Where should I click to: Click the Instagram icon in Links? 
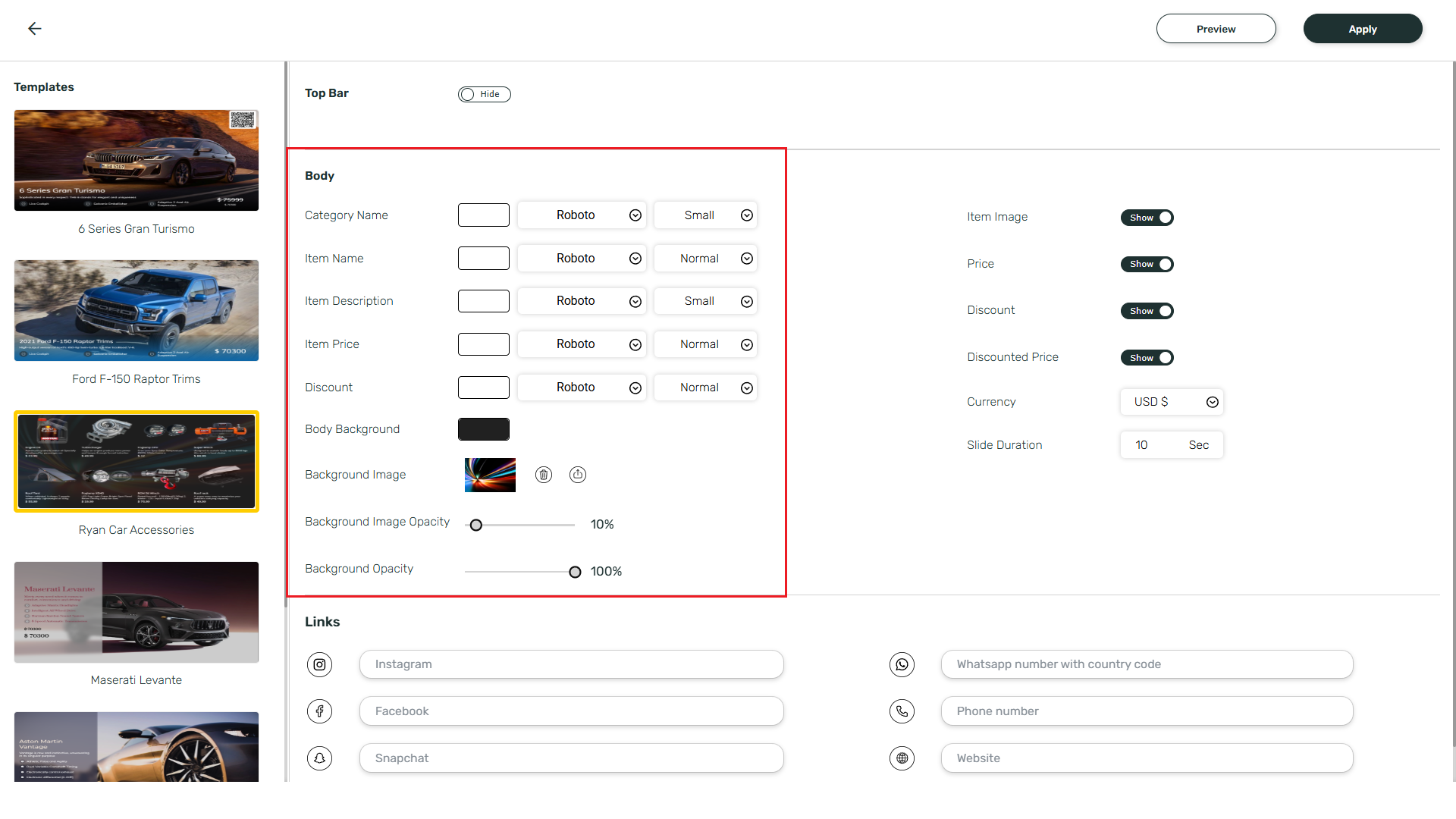319,664
